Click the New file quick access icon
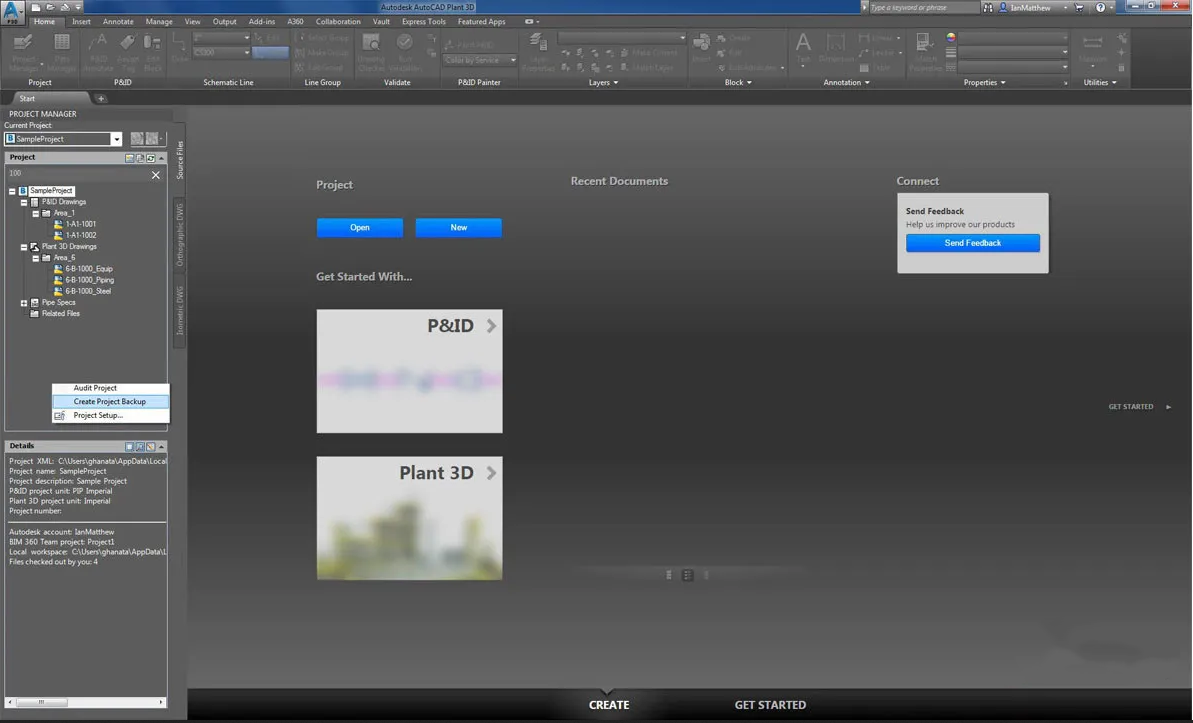 pyautogui.click(x=36, y=7)
